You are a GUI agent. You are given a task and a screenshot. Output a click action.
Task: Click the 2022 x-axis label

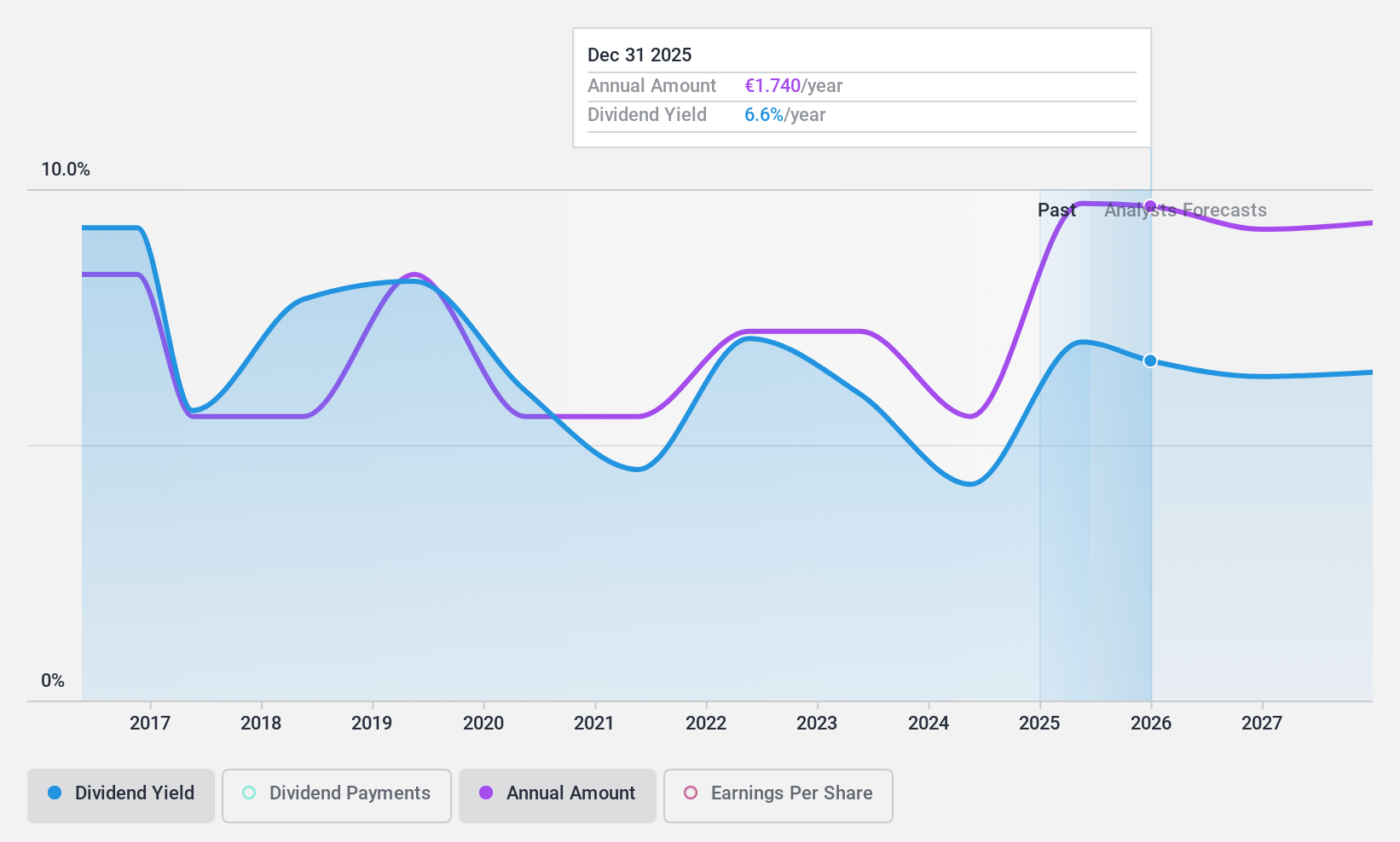pyautogui.click(x=706, y=724)
